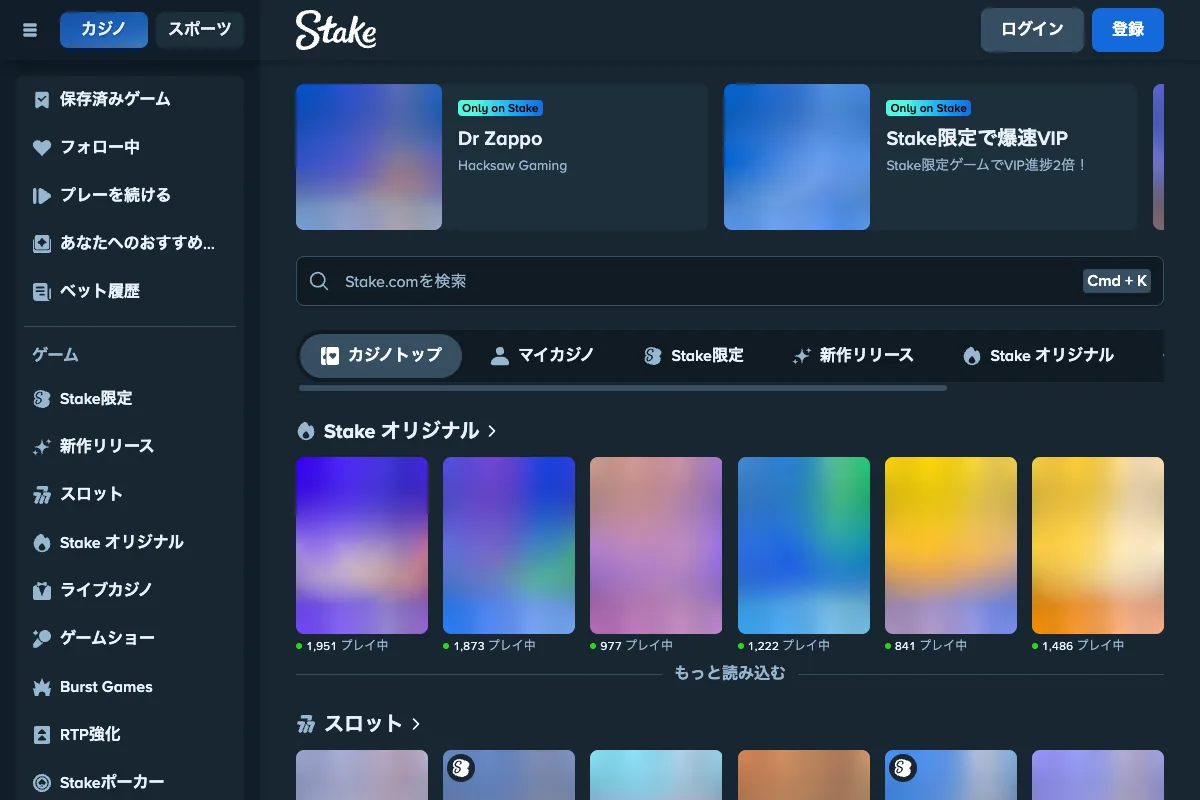Click the Dr Zappo banner thumbnail image

tap(369, 157)
